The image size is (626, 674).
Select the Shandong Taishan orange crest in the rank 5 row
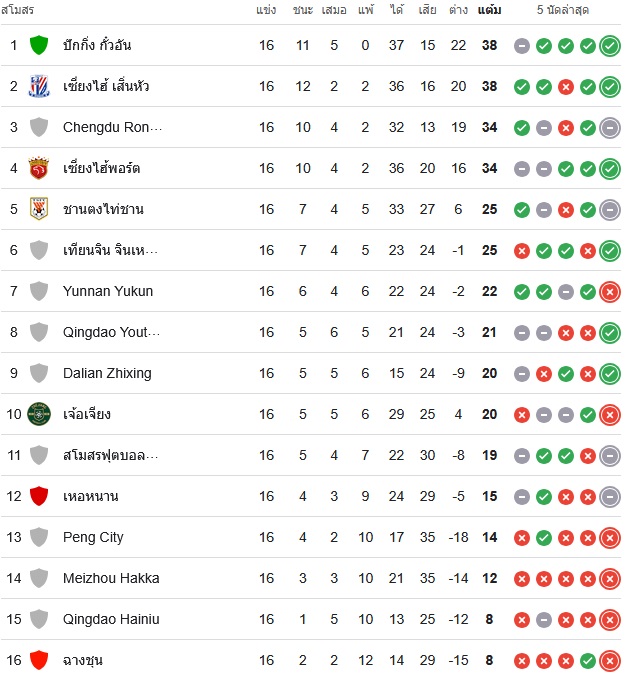[39, 209]
